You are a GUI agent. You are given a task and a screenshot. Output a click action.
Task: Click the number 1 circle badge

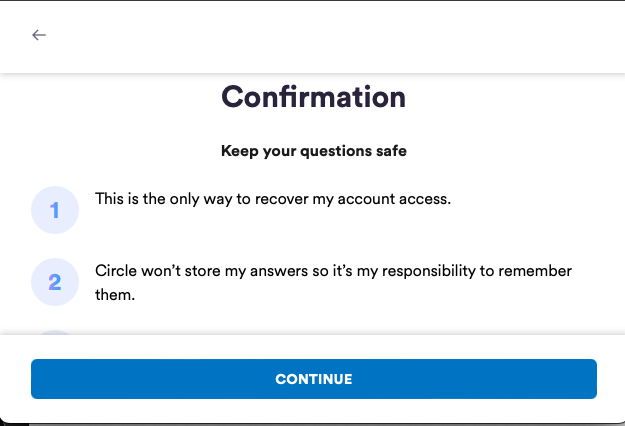(x=55, y=210)
